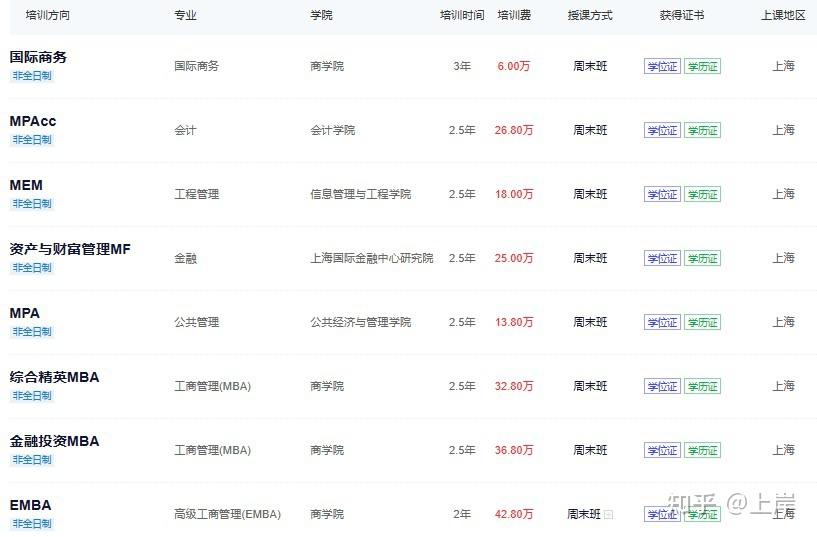This screenshot has height=537, width=817.
Task: Click the 学院 column header
Action: tap(321, 15)
